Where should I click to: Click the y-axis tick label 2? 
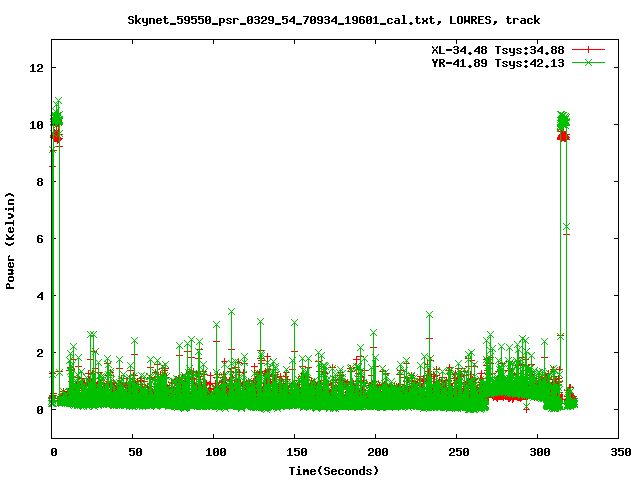[x=40, y=353]
